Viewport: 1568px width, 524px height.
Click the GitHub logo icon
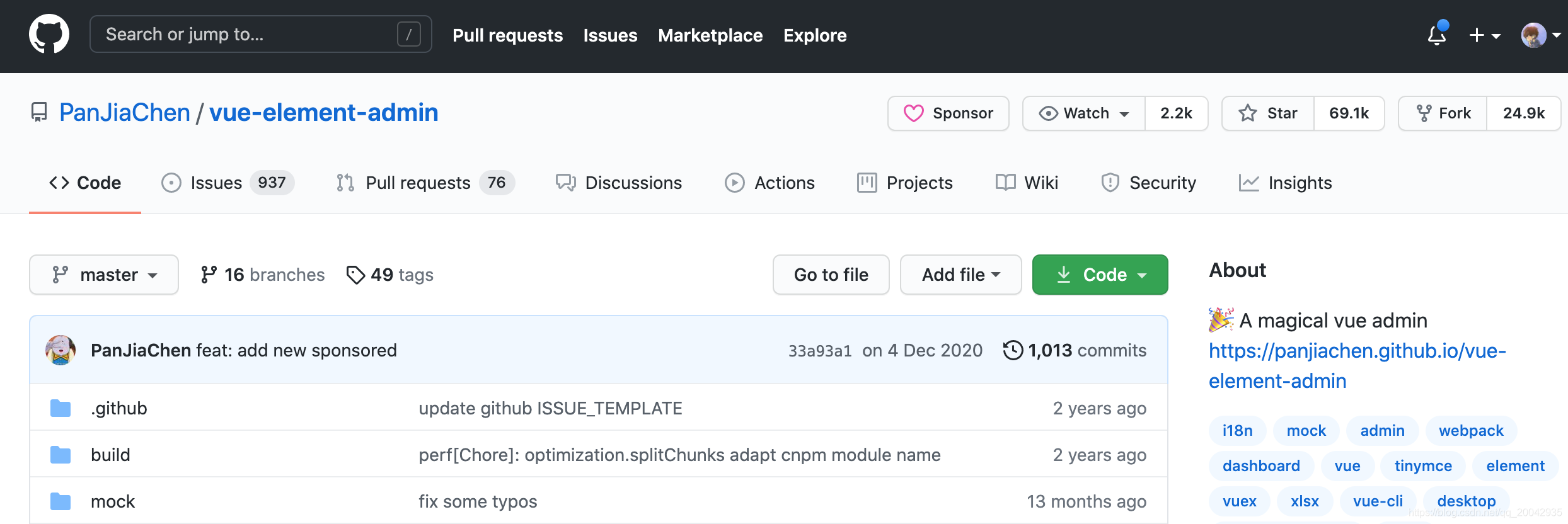point(49,35)
